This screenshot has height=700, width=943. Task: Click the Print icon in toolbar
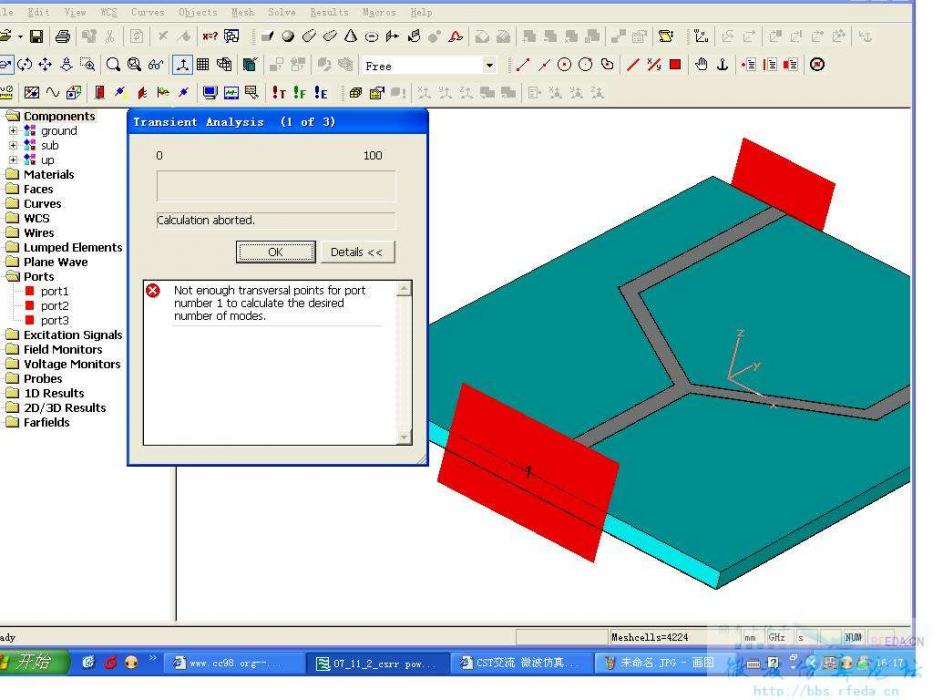click(62, 36)
